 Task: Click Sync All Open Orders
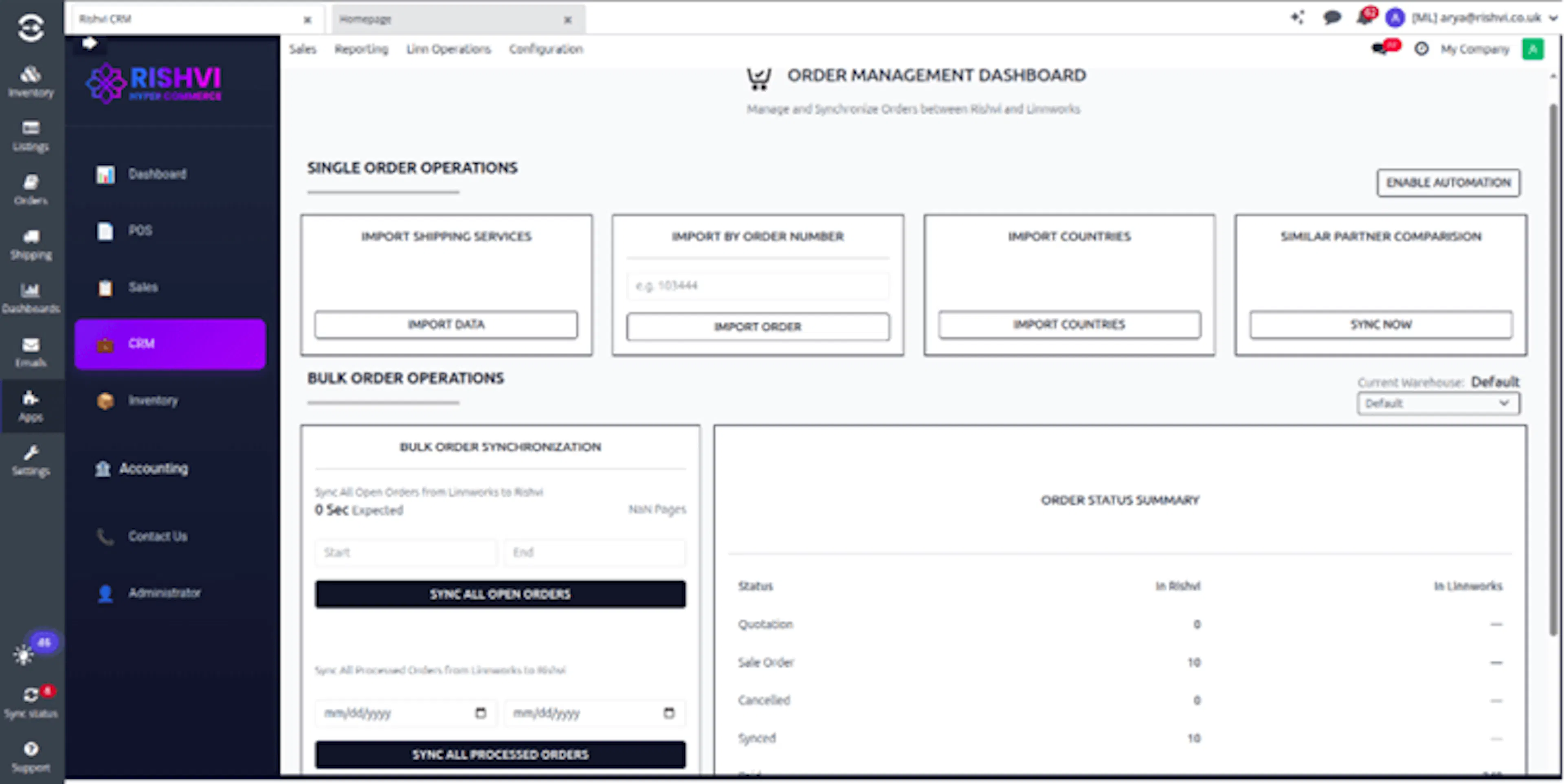(x=500, y=594)
